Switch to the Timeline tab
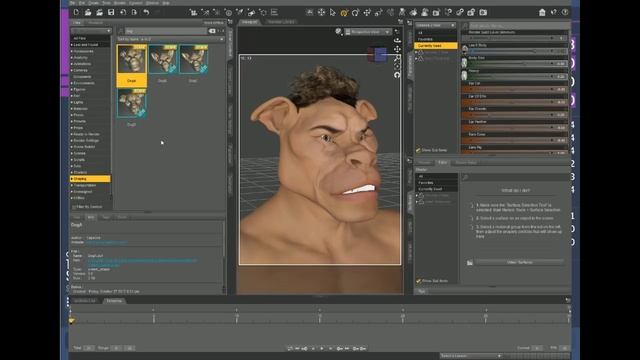640x360 pixels. point(114,301)
